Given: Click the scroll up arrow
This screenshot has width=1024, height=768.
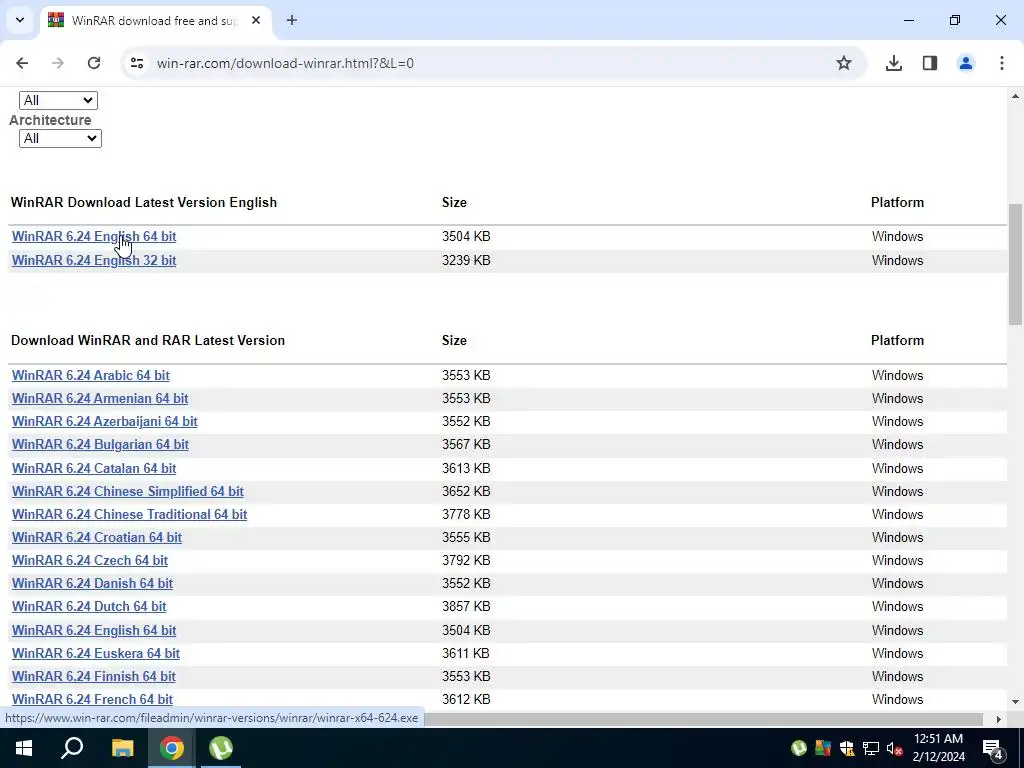Looking at the screenshot, I should (1015, 96).
